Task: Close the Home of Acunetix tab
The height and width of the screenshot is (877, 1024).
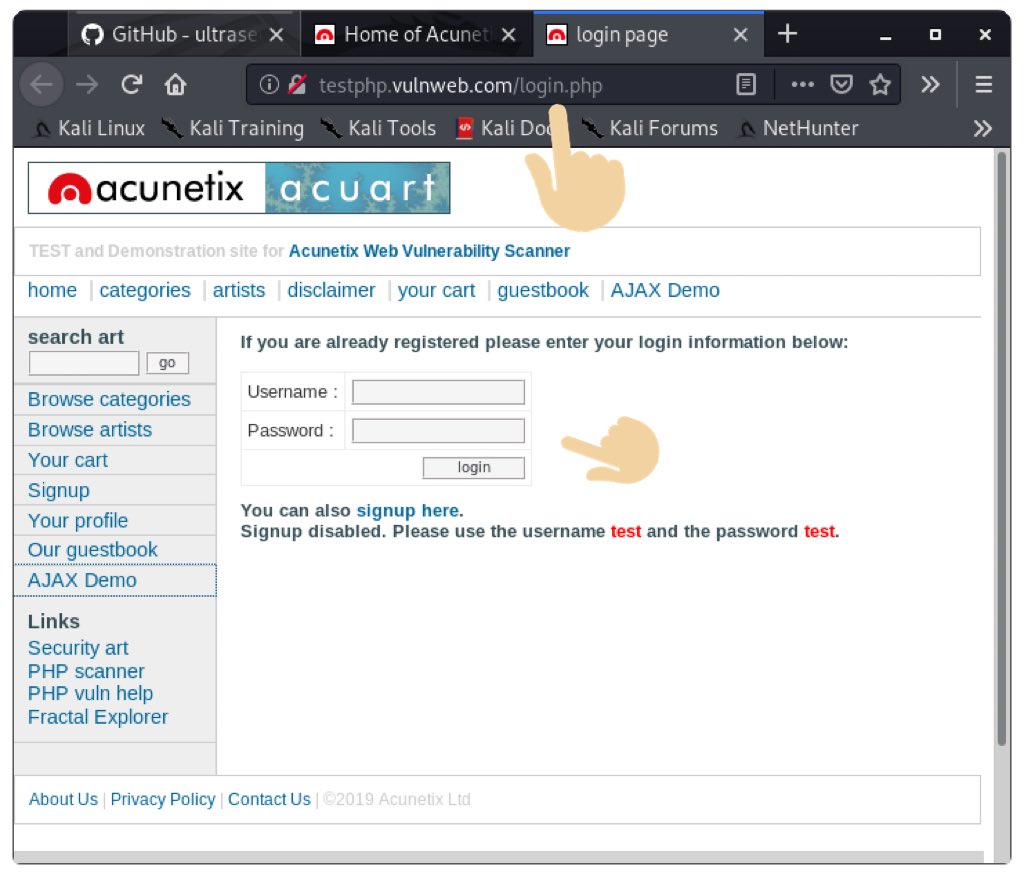Action: 508,35
